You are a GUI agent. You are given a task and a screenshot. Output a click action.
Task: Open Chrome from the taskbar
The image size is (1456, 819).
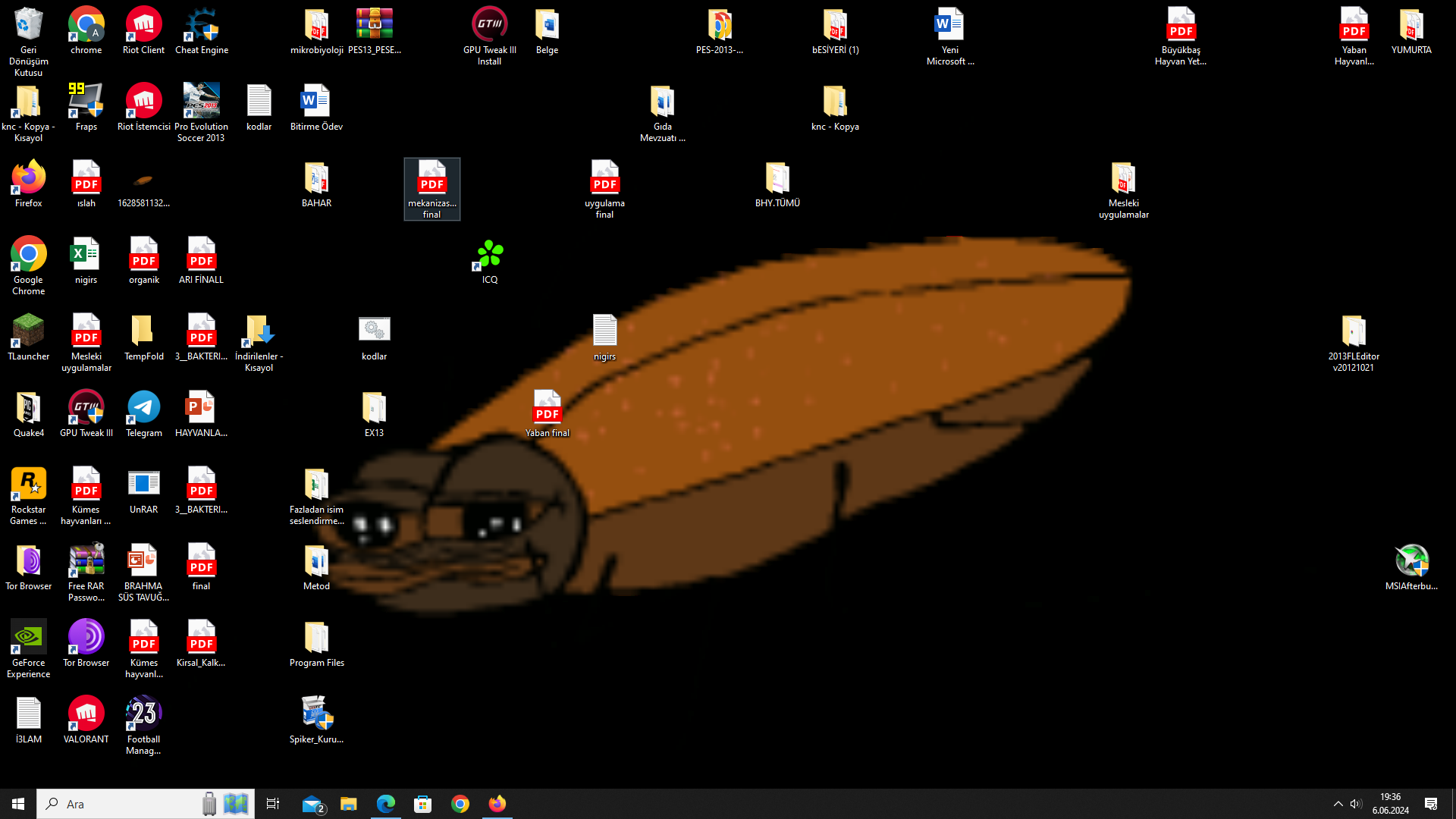pos(460,804)
